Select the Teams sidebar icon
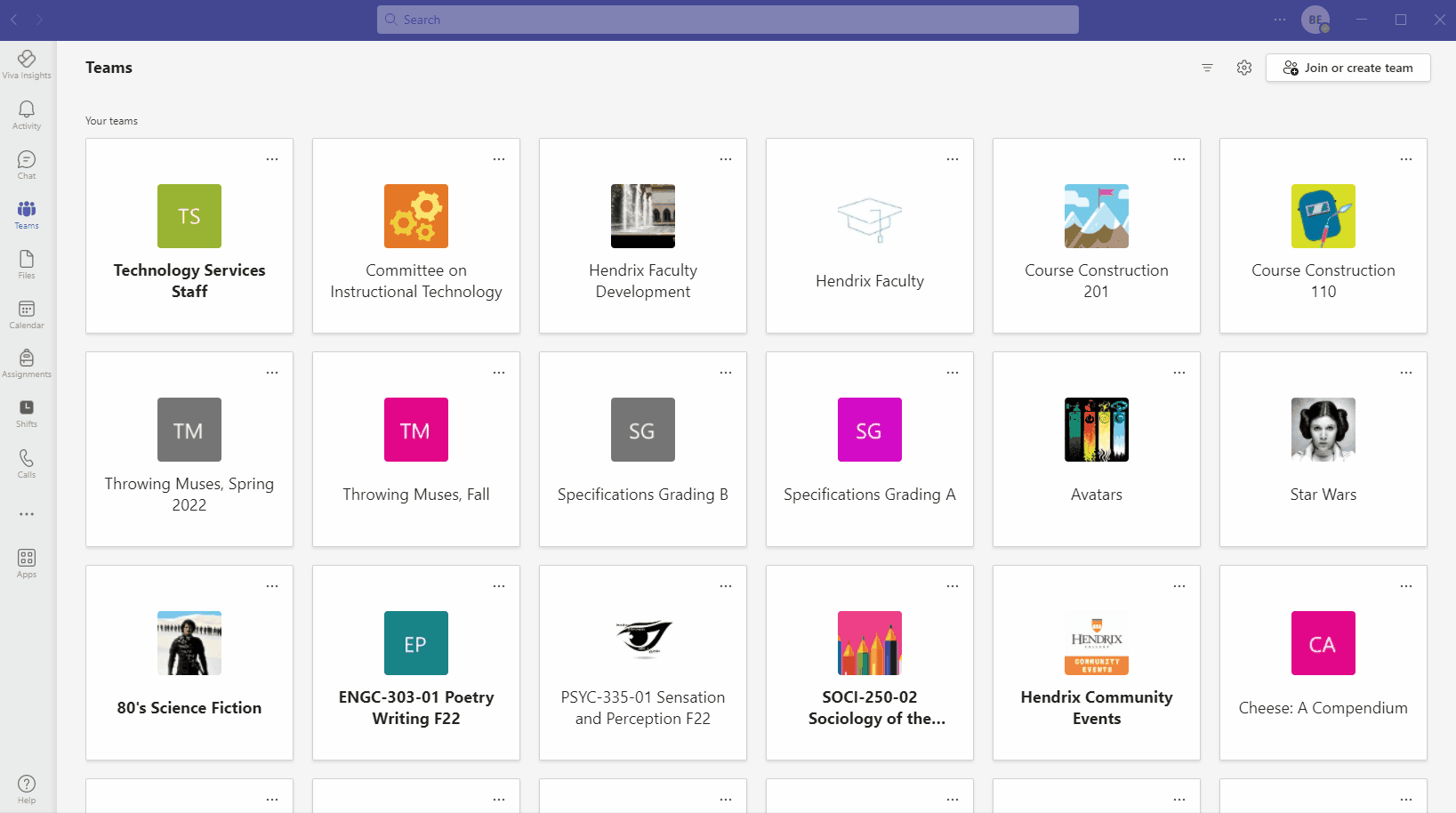 [x=27, y=214]
